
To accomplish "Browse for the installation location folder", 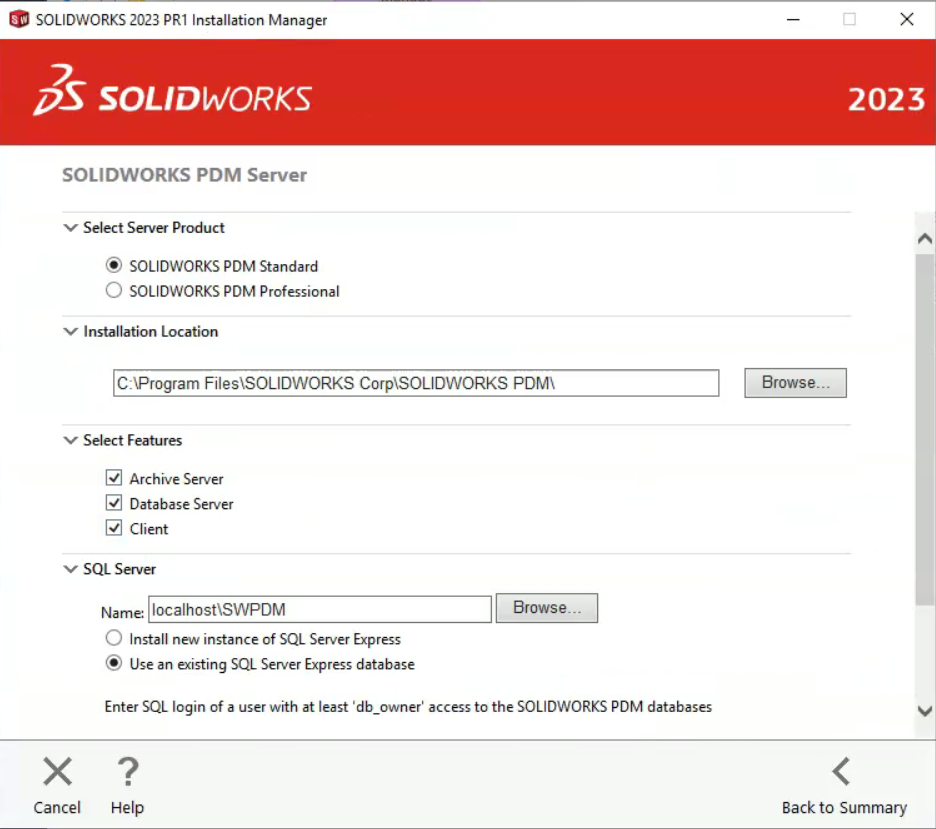I will click(795, 383).
